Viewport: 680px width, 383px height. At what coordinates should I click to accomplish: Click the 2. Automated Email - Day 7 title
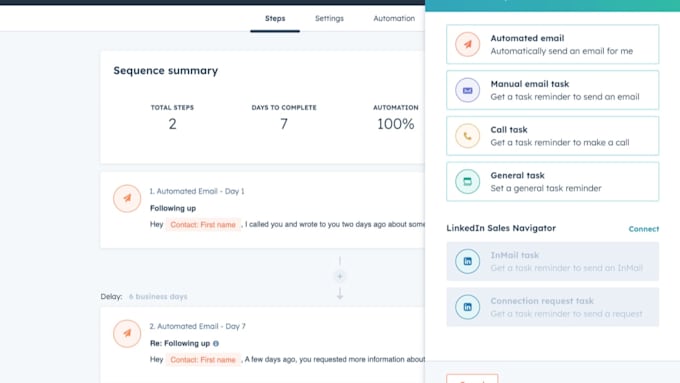pos(198,326)
